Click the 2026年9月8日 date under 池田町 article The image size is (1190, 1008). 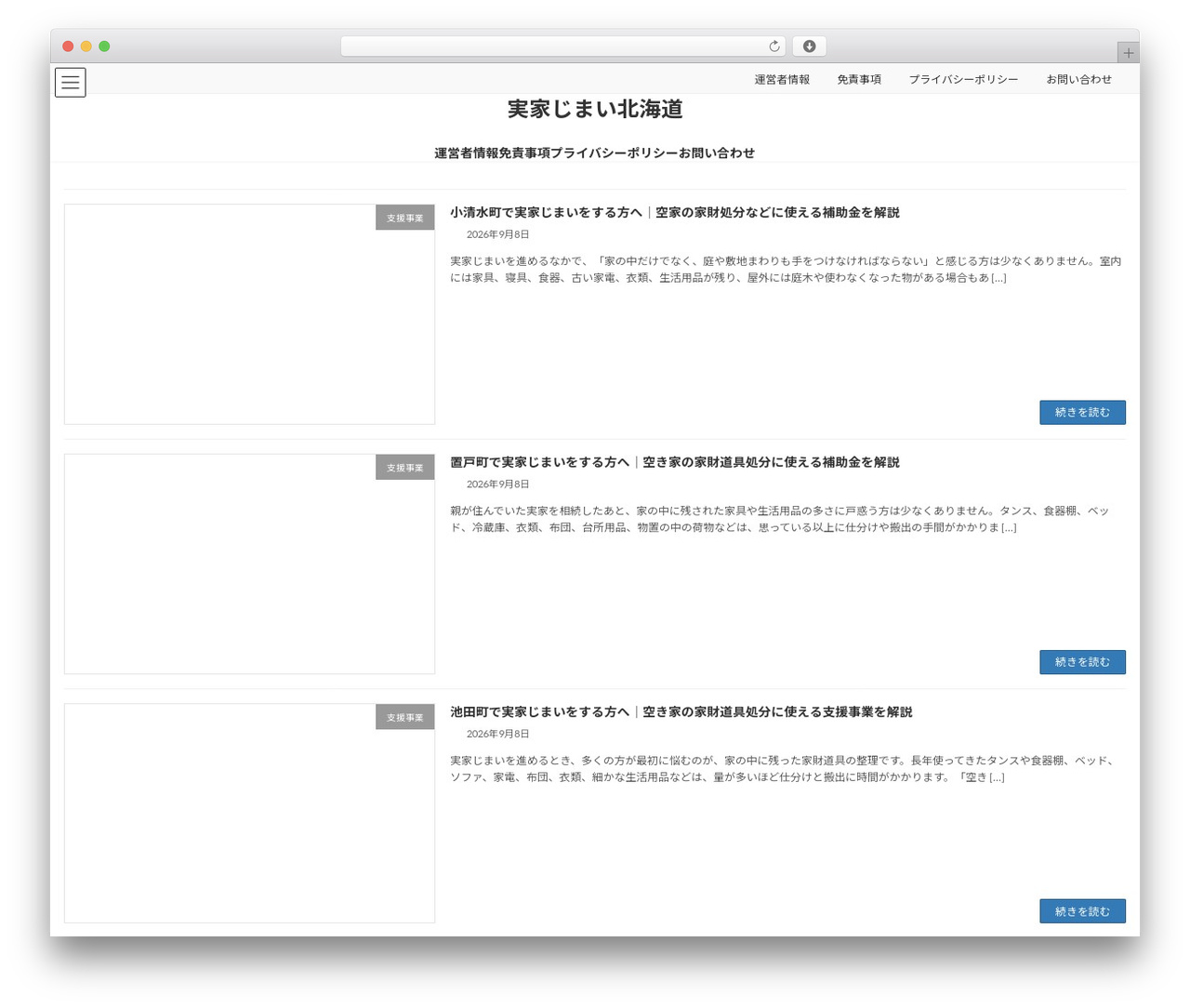click(497, 735)
